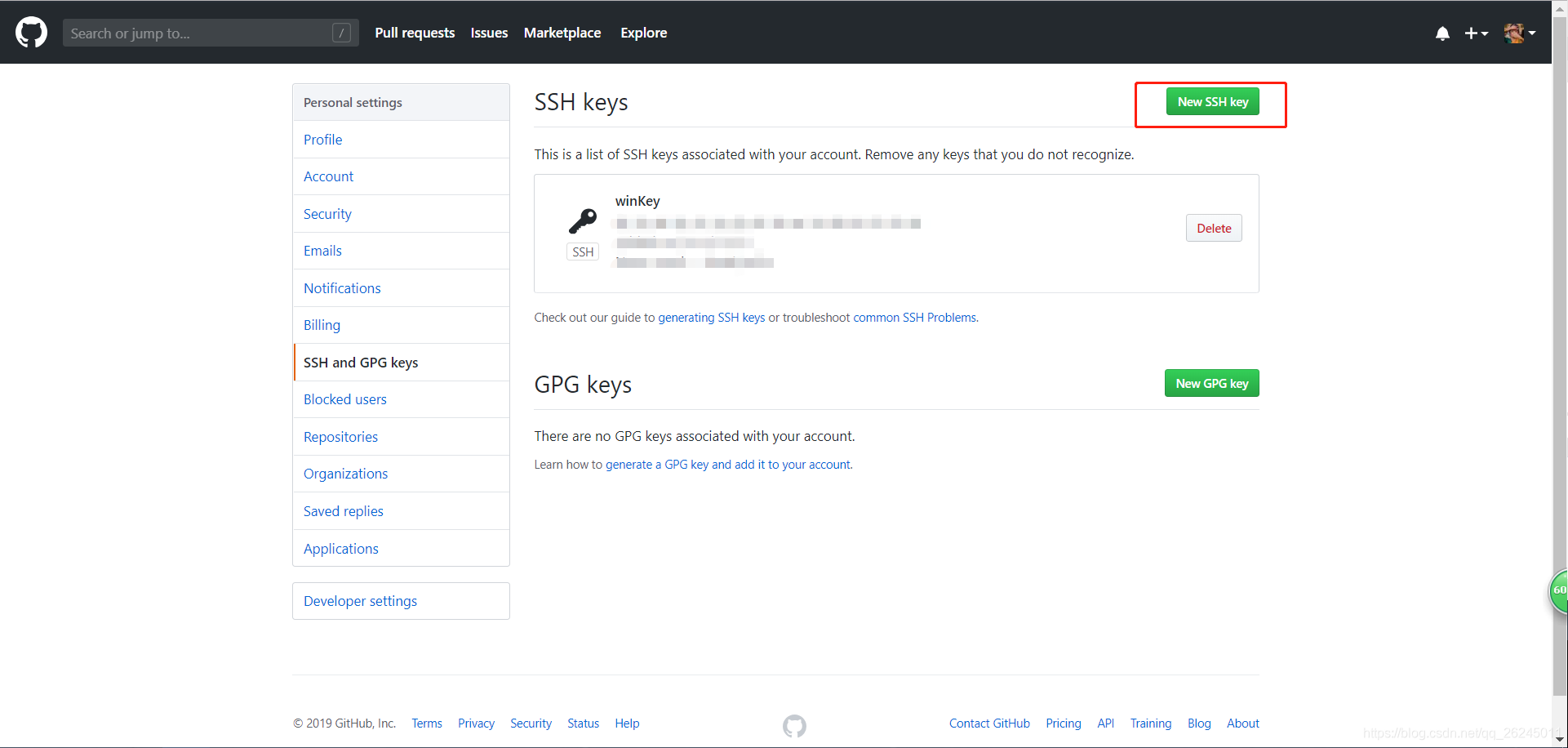Open the generating SSH keys guide link
Viewport: 1568px width, 748px height.
[x=712, y=318]
